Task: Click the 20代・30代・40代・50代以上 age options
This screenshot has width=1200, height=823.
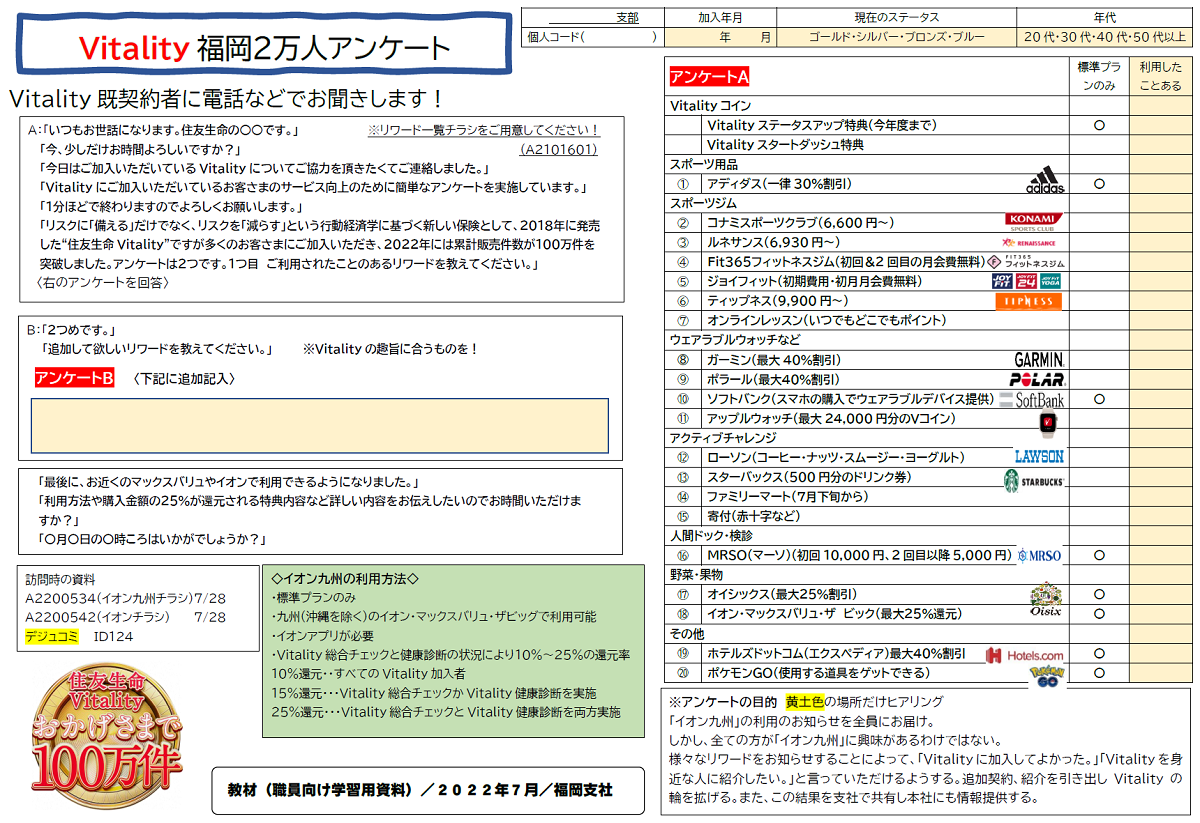Action: point(1105,37)
